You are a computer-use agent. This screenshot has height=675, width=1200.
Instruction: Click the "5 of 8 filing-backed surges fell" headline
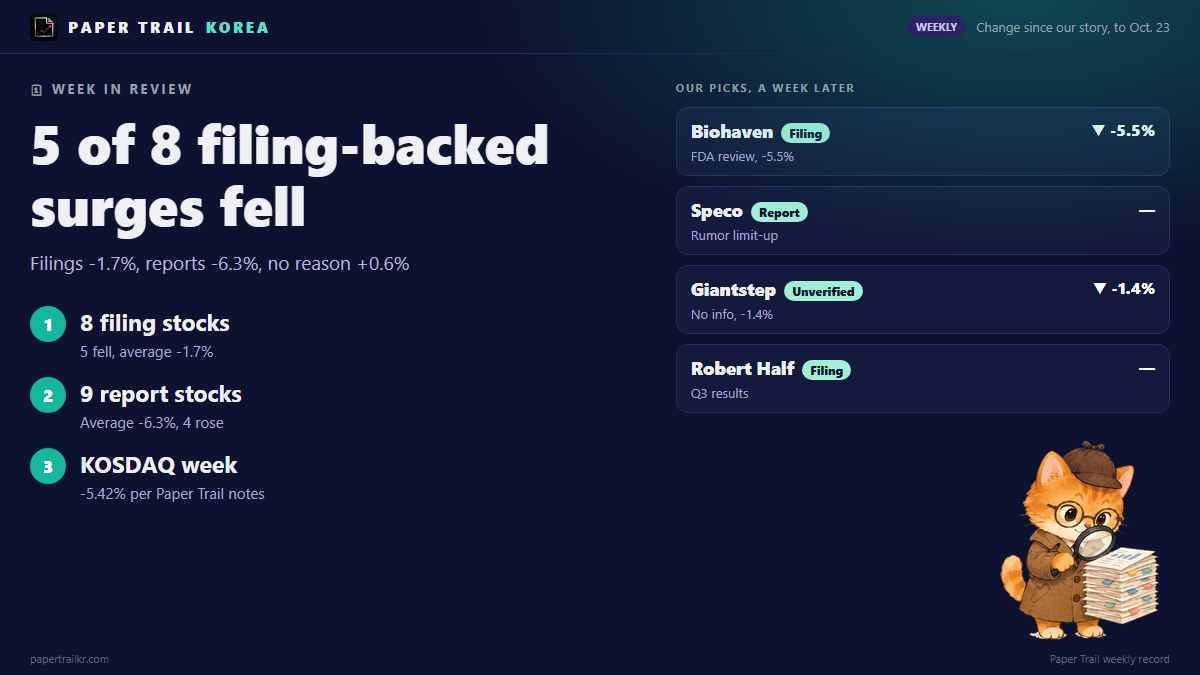(x=290, y=177)
